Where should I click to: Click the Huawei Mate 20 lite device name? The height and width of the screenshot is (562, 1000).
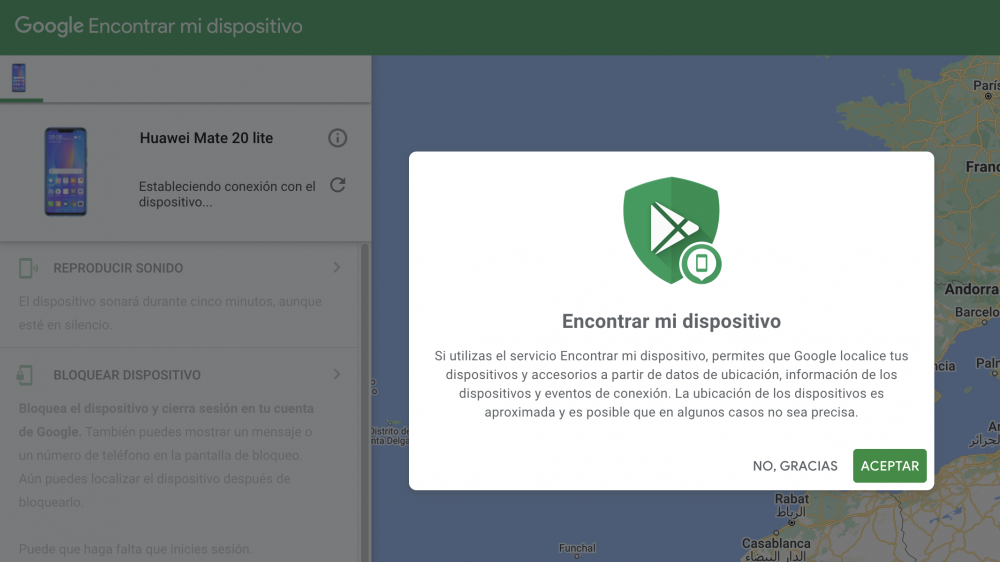click(206, 138)
